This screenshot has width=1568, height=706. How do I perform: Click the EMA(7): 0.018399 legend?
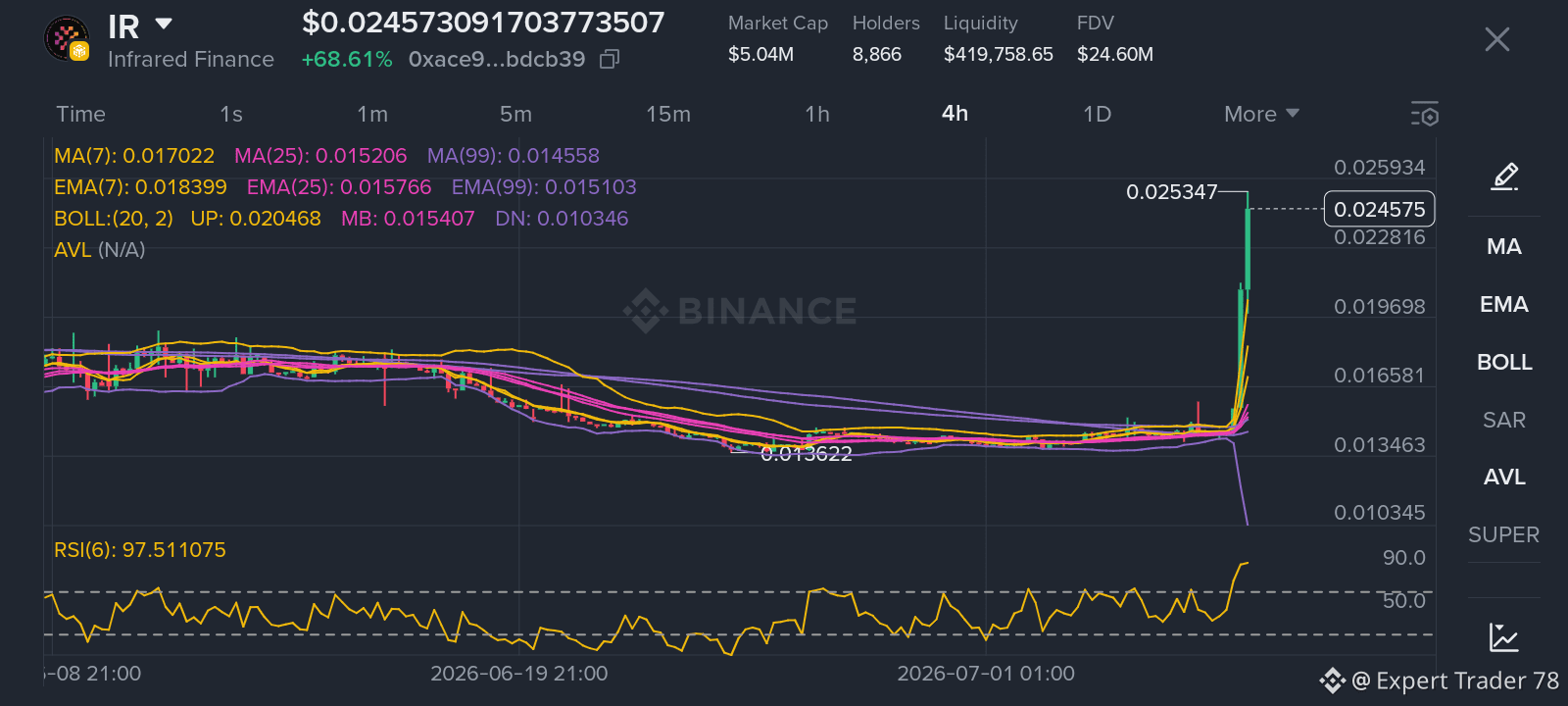140,187
